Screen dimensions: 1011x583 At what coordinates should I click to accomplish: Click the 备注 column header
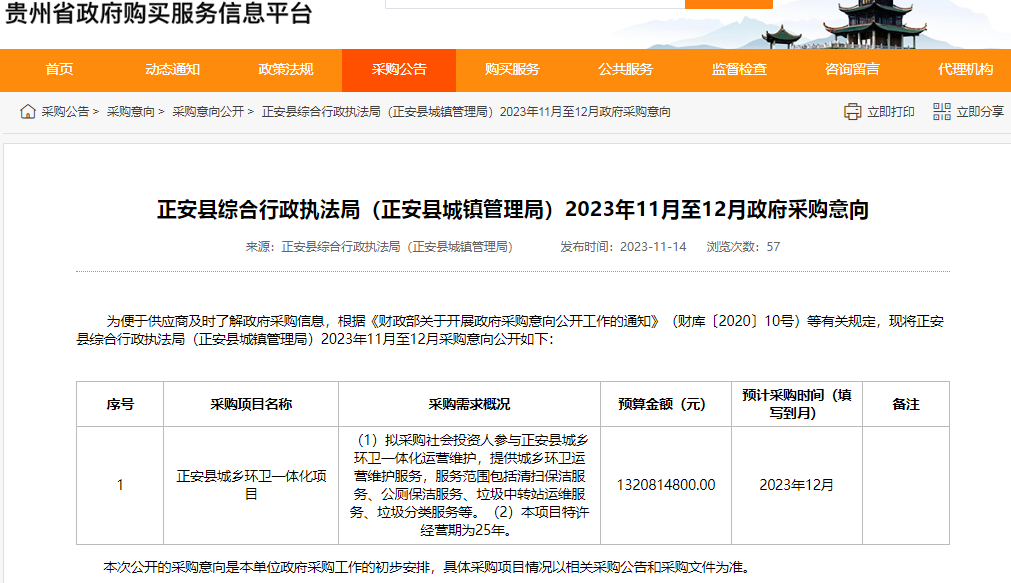tap(906, 404)
